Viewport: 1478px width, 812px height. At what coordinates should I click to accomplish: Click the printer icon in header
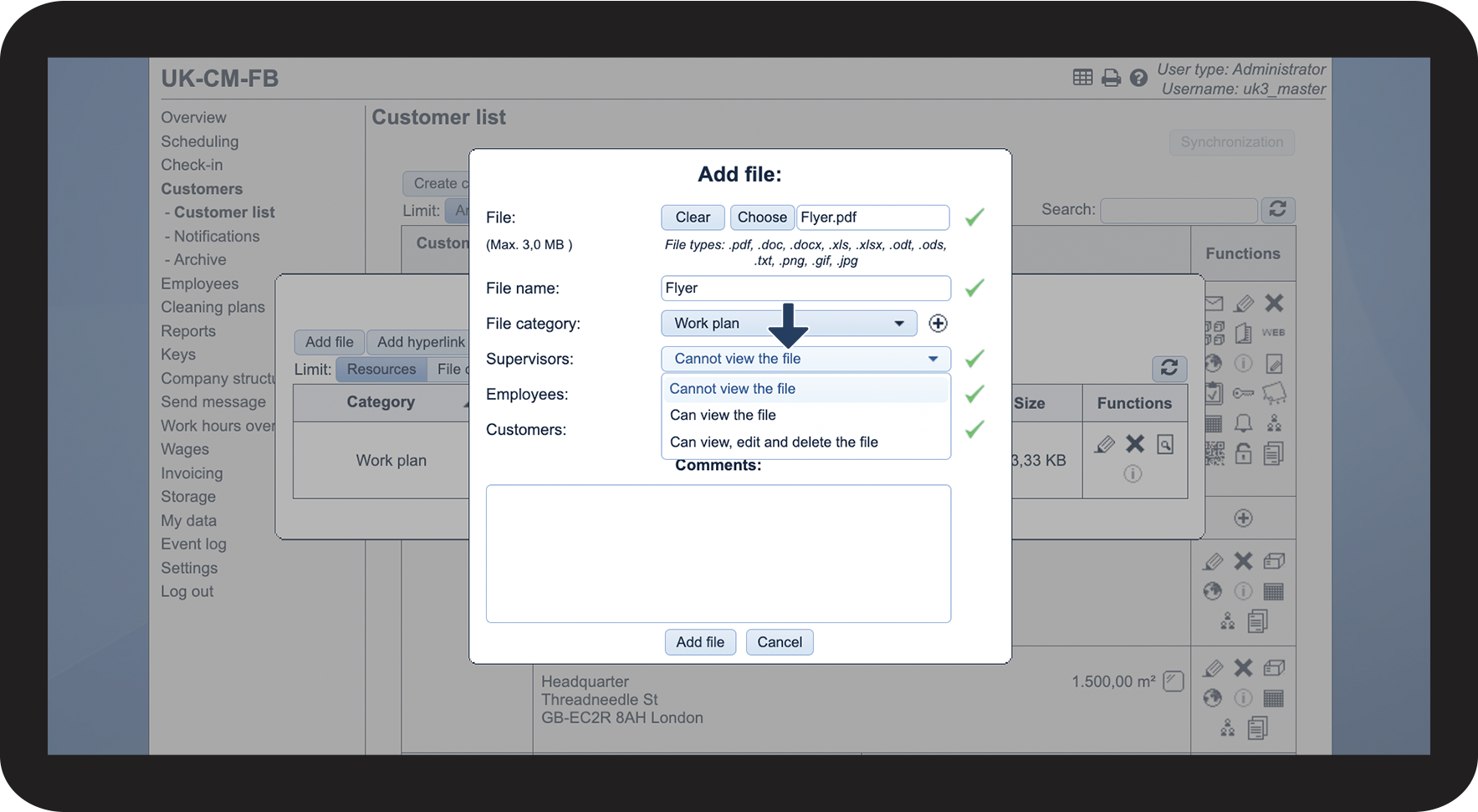click(x=1111, y=78)
